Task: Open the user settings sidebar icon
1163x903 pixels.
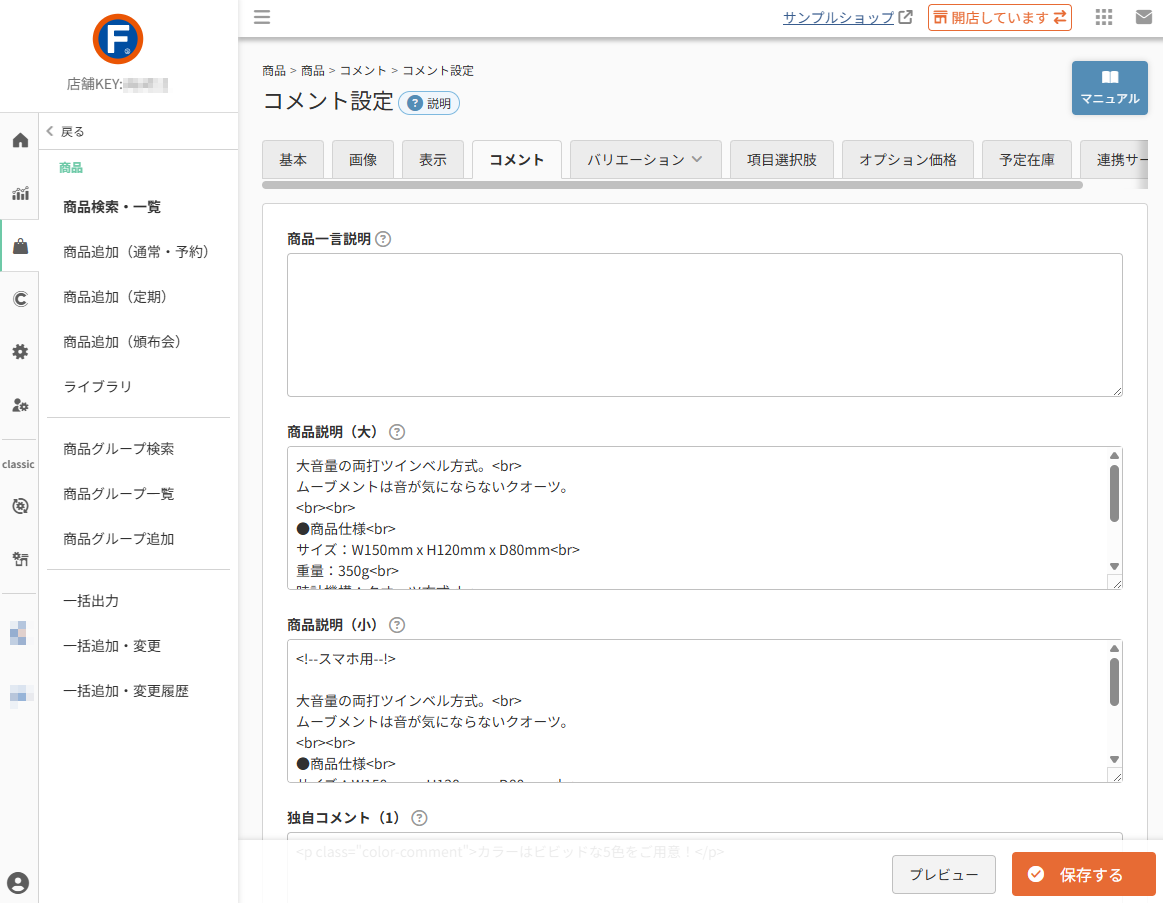Action: [20, 405]
